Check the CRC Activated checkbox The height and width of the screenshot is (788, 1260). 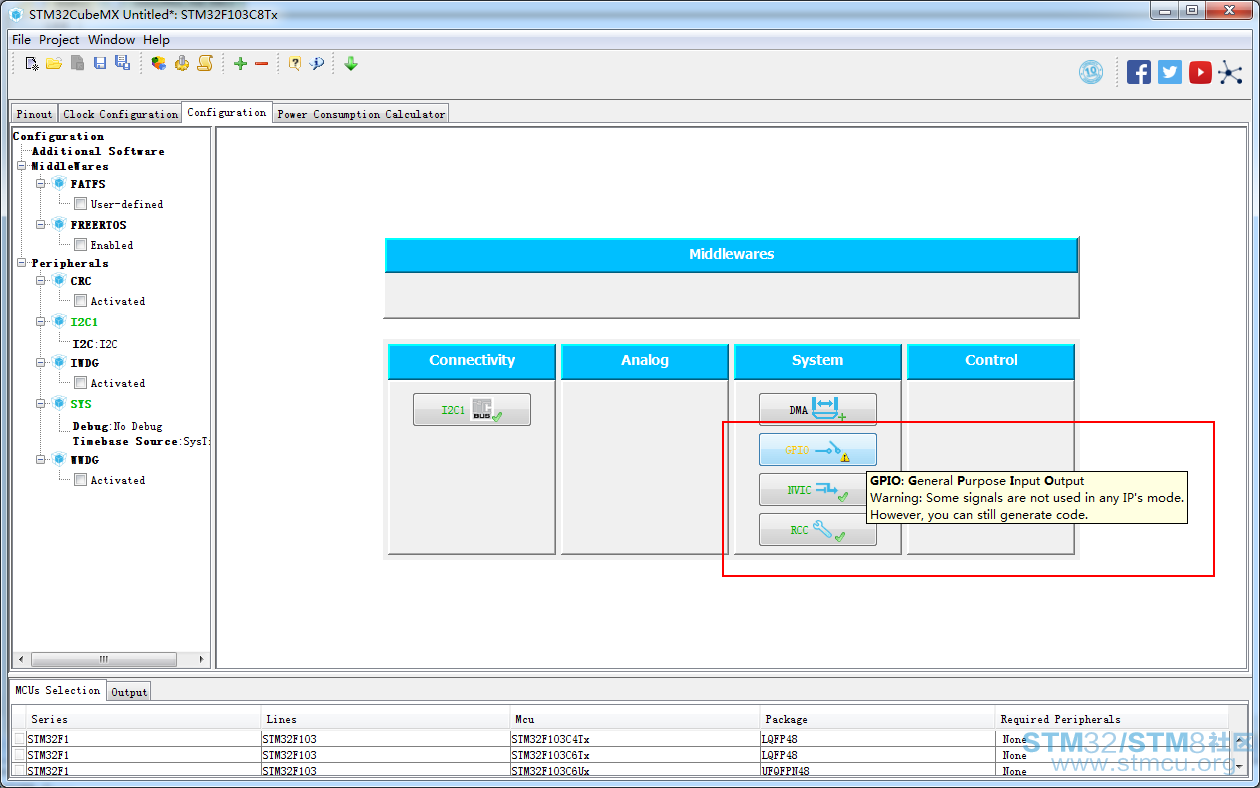(81, 301)
